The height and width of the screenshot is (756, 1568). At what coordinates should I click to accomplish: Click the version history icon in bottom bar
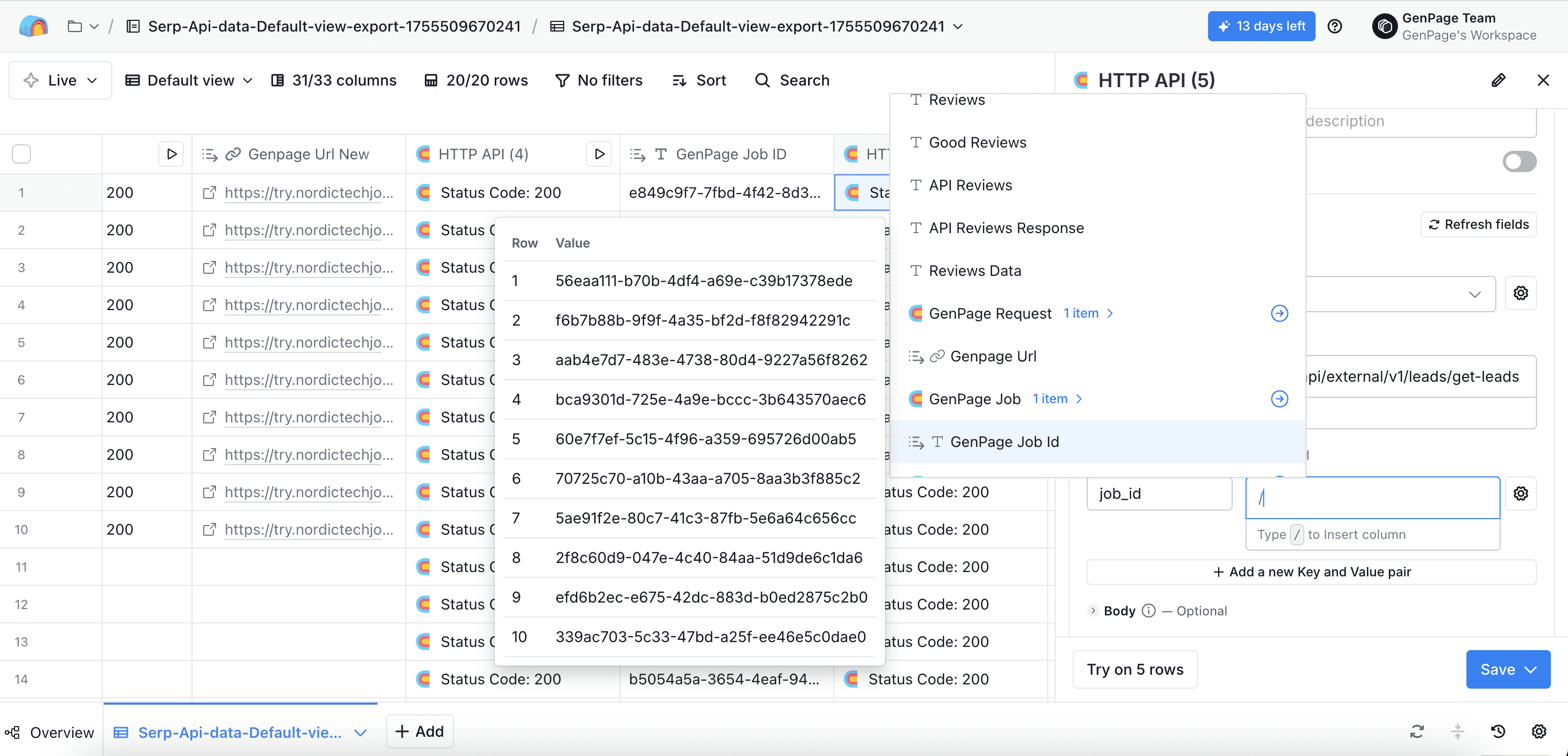tap(1498, 731)
